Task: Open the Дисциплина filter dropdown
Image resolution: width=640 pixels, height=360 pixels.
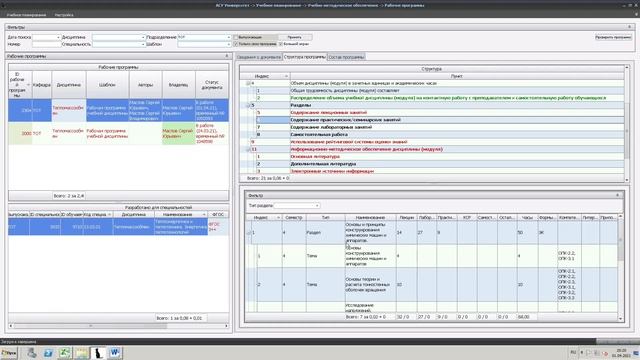Action: coord(143,37)
